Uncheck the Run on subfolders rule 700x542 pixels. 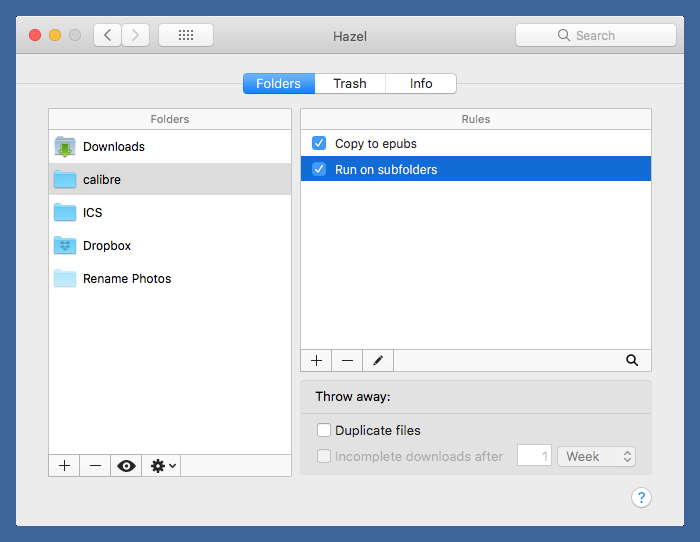[319, 169]
